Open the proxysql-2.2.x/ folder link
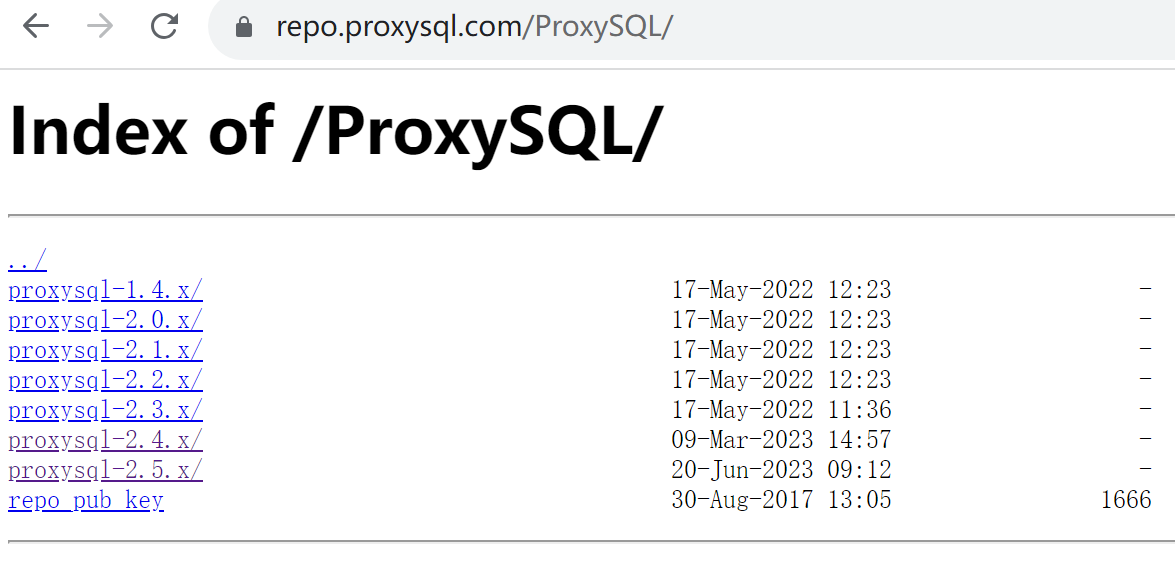 [105, 380]
